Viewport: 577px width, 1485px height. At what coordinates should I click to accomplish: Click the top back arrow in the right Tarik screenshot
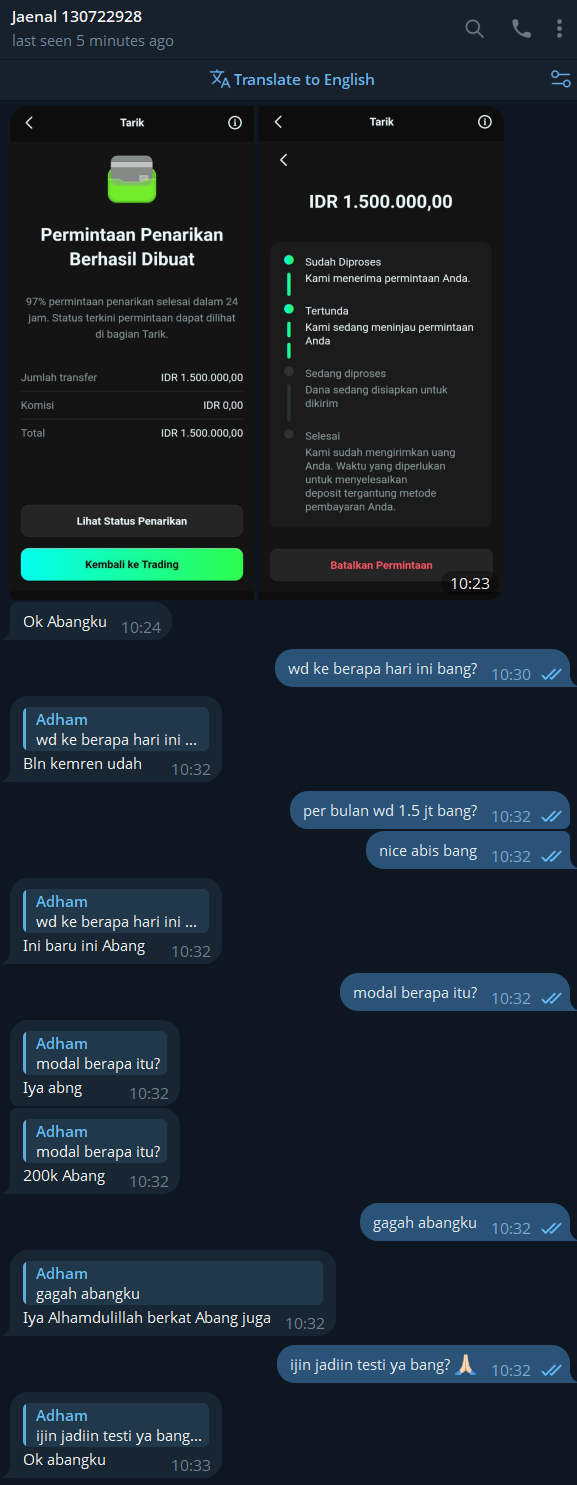pyautogui.click(x=278, y=122)
